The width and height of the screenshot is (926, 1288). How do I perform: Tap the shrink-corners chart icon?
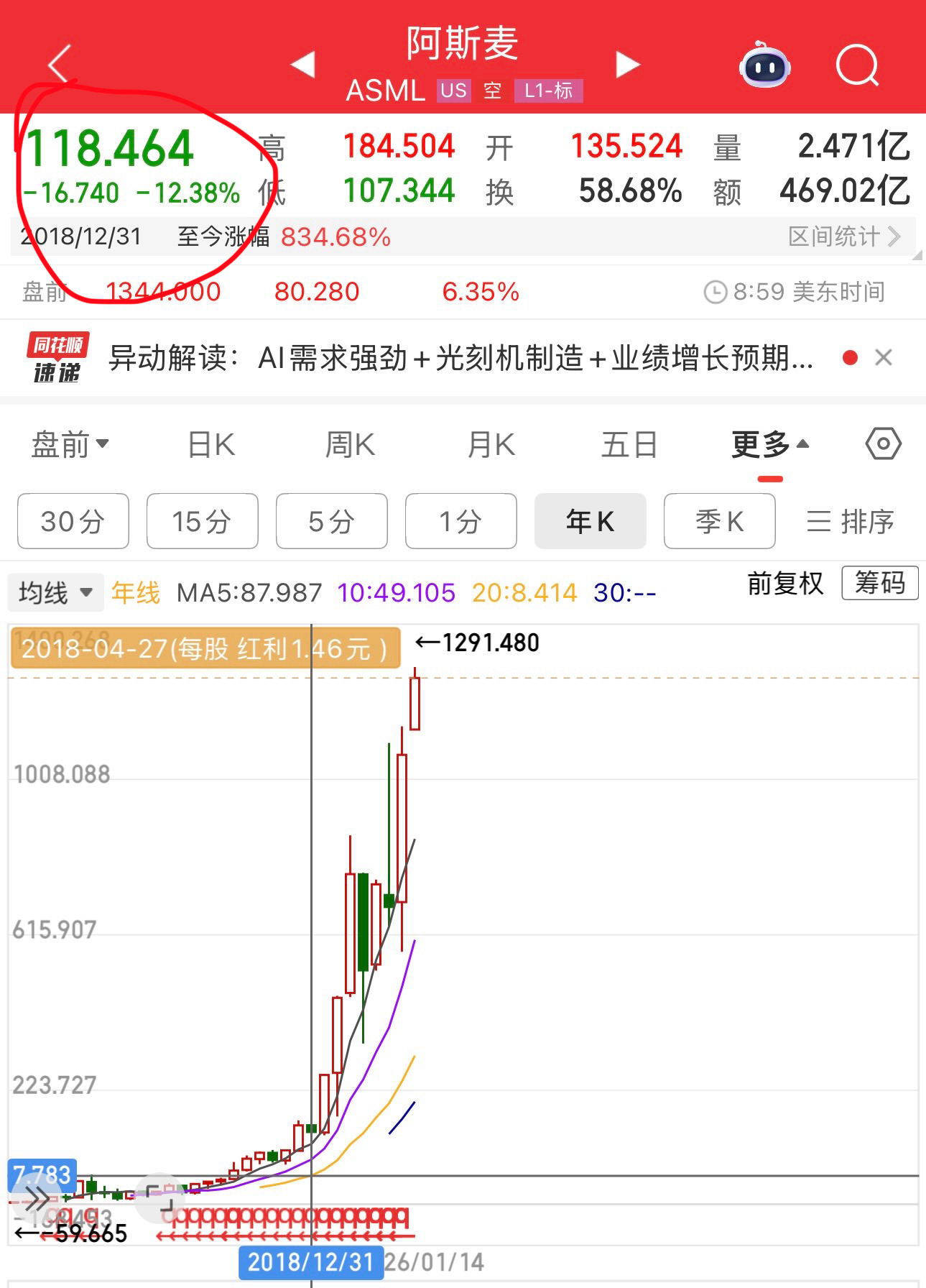[x=161, y=1199]
